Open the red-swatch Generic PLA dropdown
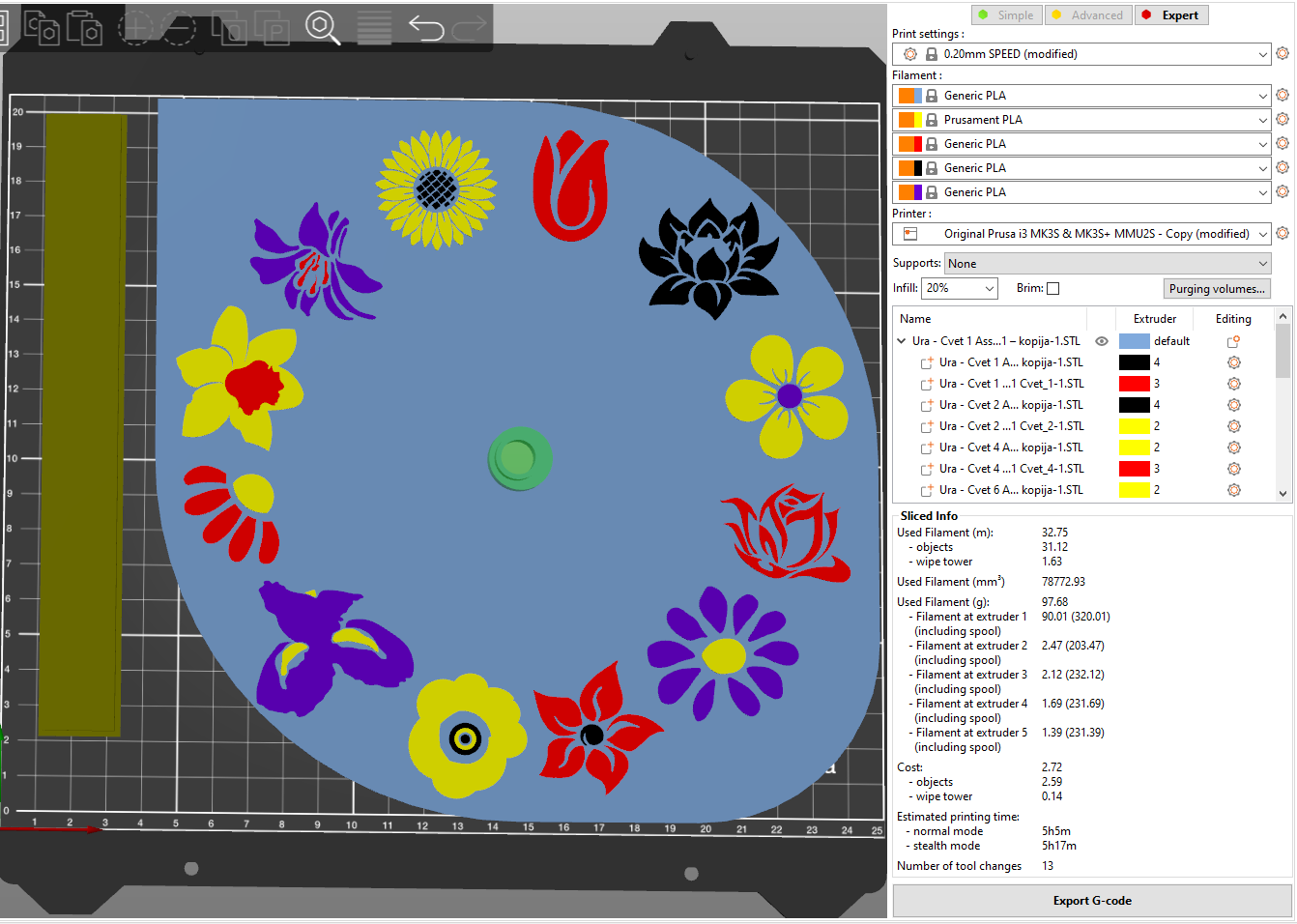Image resolution: width=1297 pixels, height=924 pixels. click(x=1081, y=144)
